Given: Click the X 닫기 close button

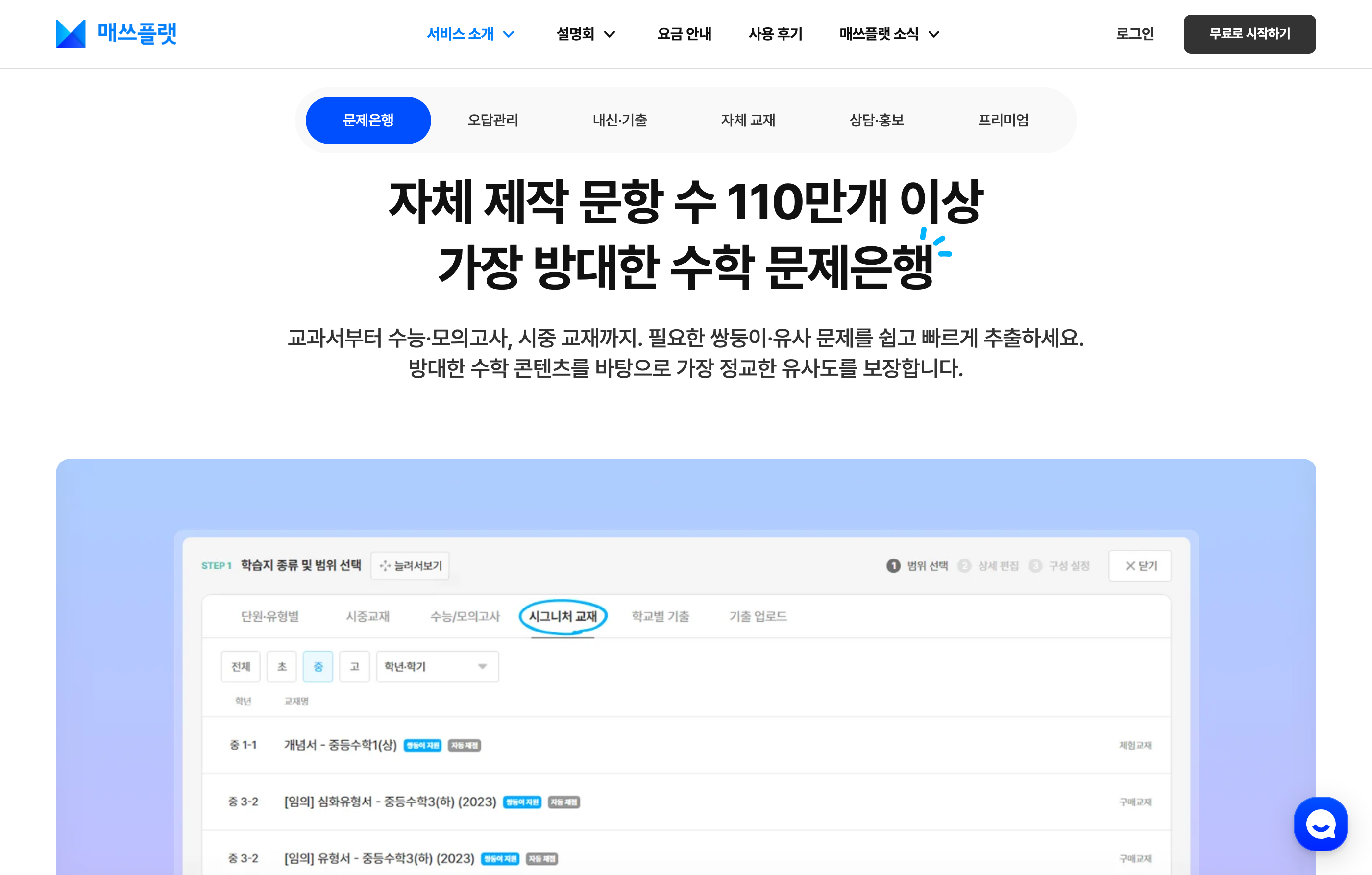Looking at the screenshot, I should (1140, 566).
